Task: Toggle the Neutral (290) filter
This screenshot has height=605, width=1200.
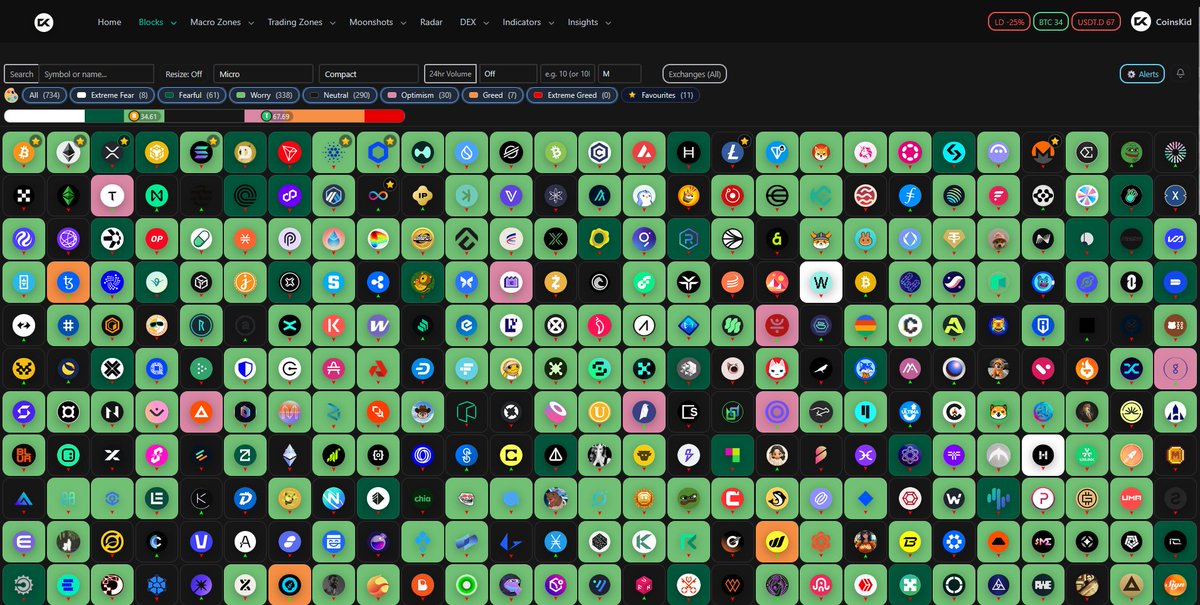Action: click(x=340, y=95)
